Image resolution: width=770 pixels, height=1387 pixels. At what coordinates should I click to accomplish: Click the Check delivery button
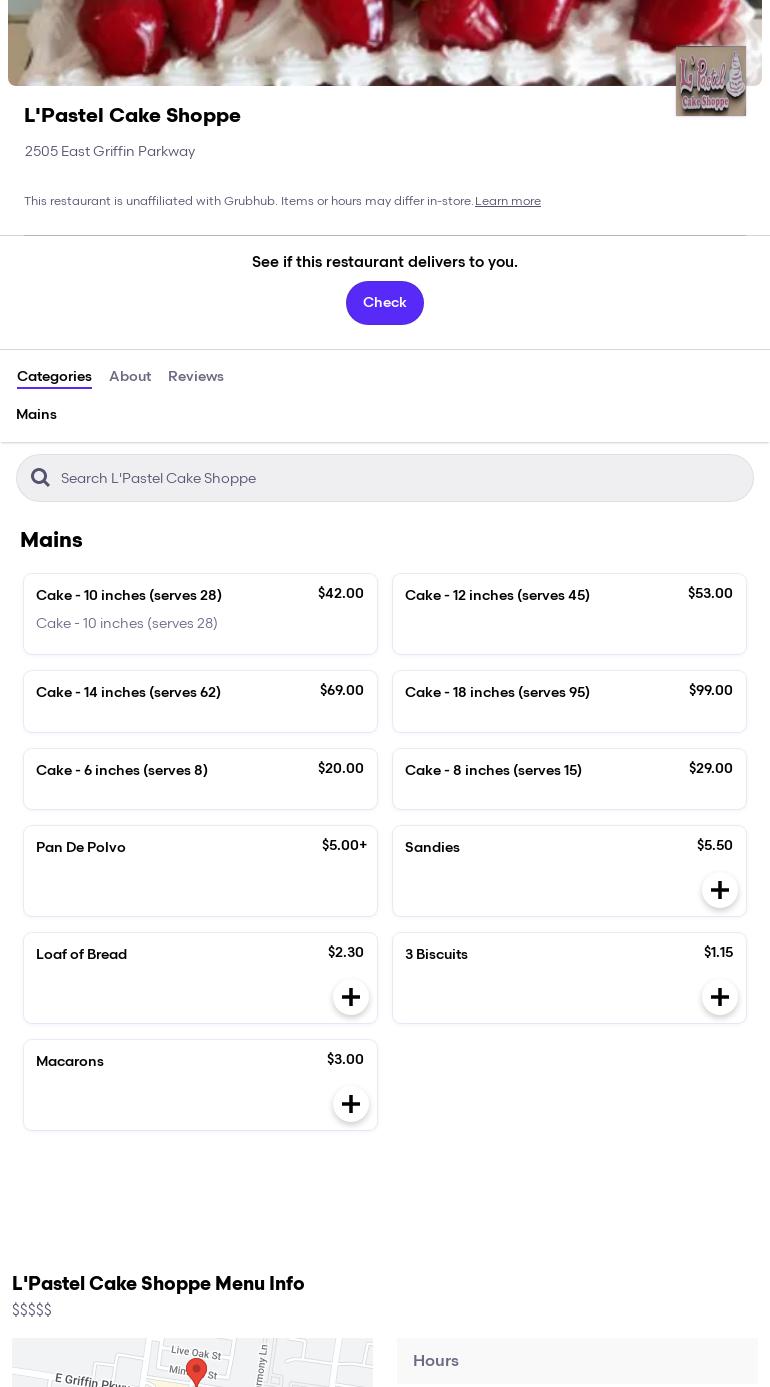point(385,303)
